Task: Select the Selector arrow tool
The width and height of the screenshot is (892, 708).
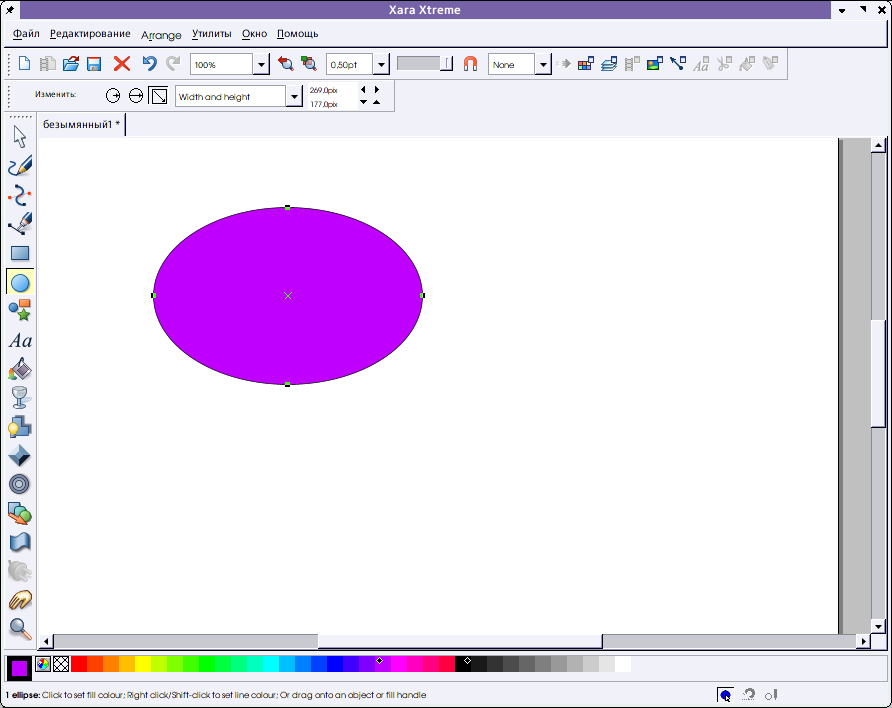Action: [20, 137]
